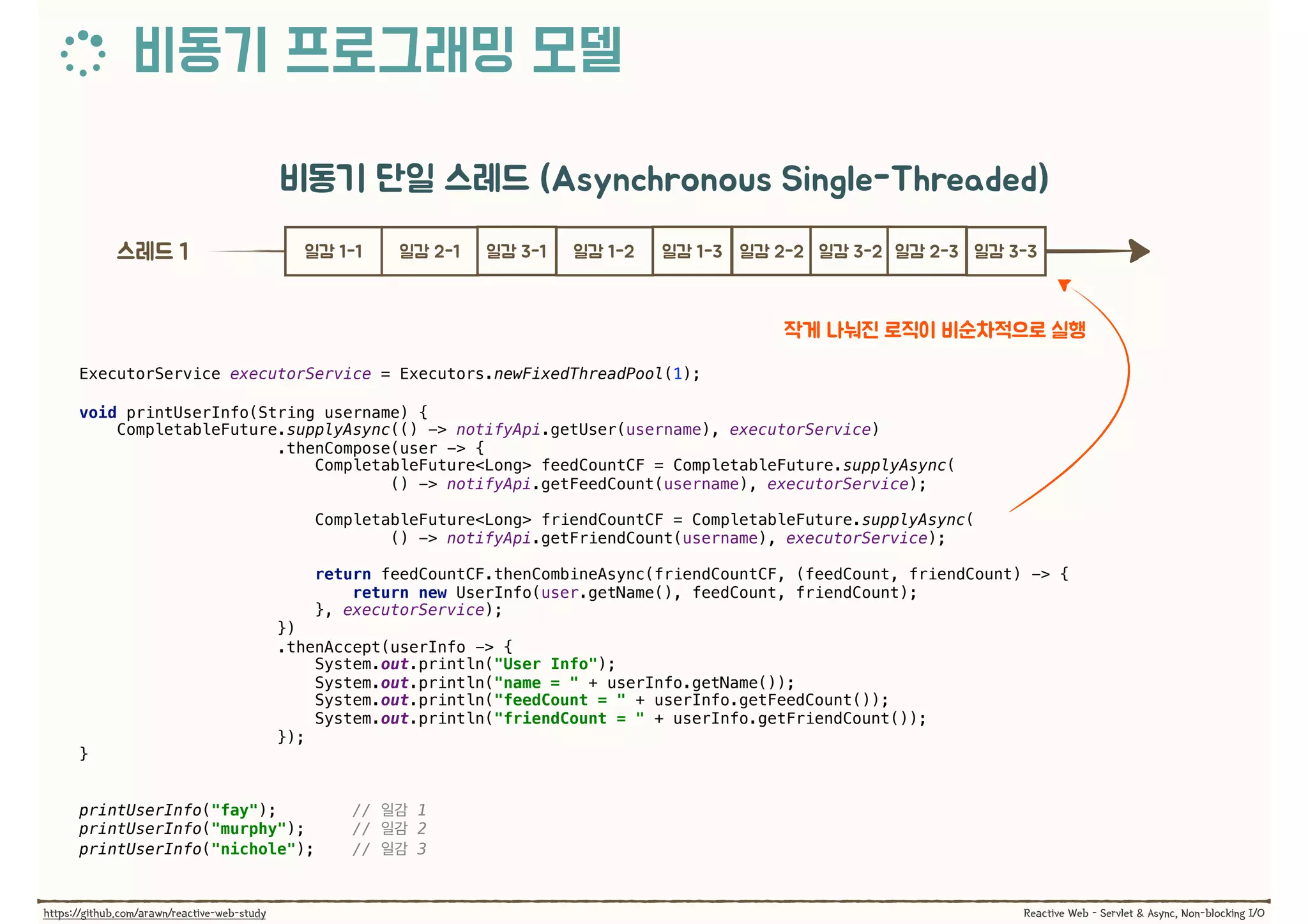Select the 일감 1-2 box
Image resolution: width=1308 pixels, height=924 pixels.
[x=604, y=251]
